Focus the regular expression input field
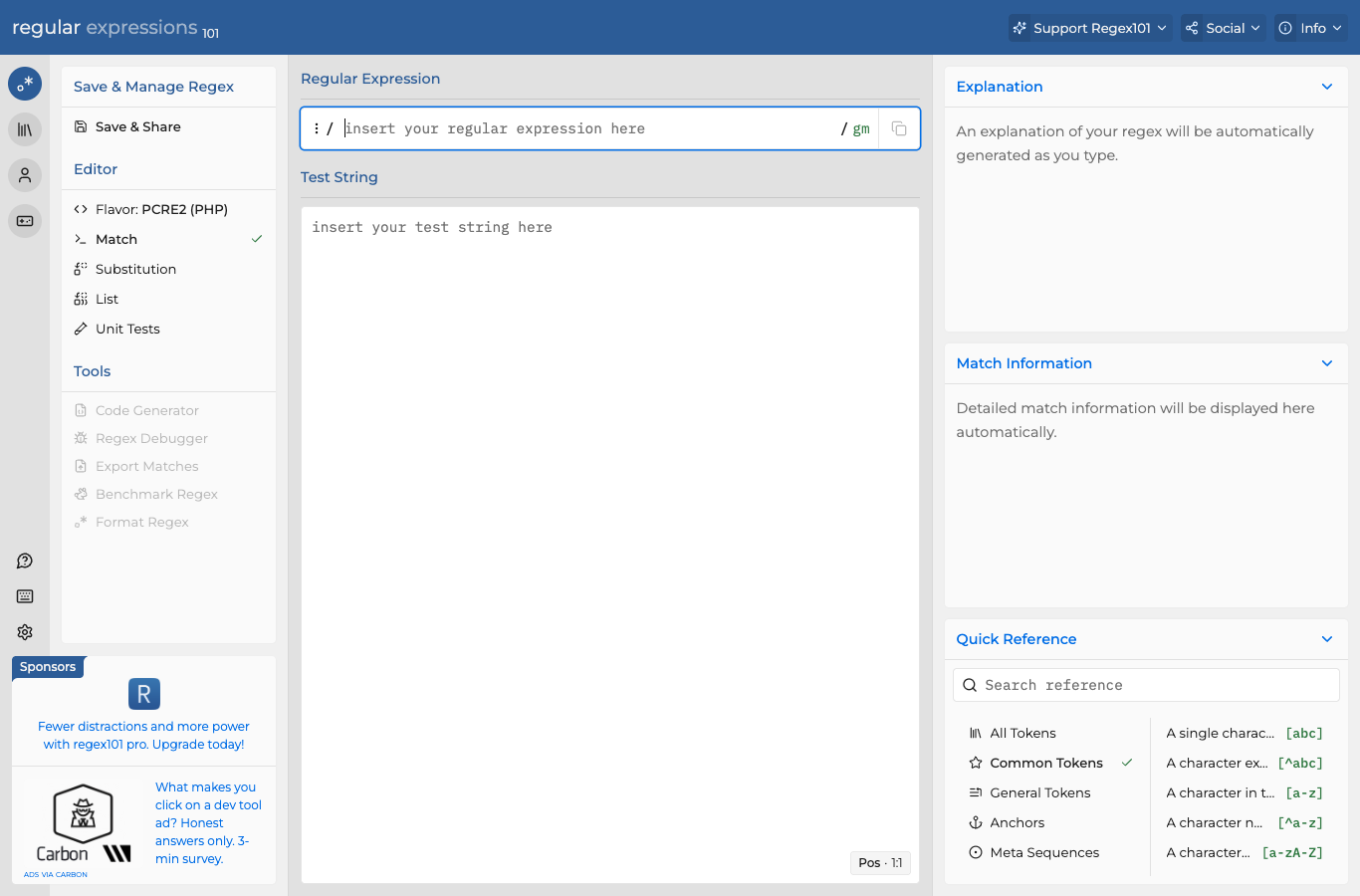The width and height of the screenshot is (1360, 896). point(587,128)
